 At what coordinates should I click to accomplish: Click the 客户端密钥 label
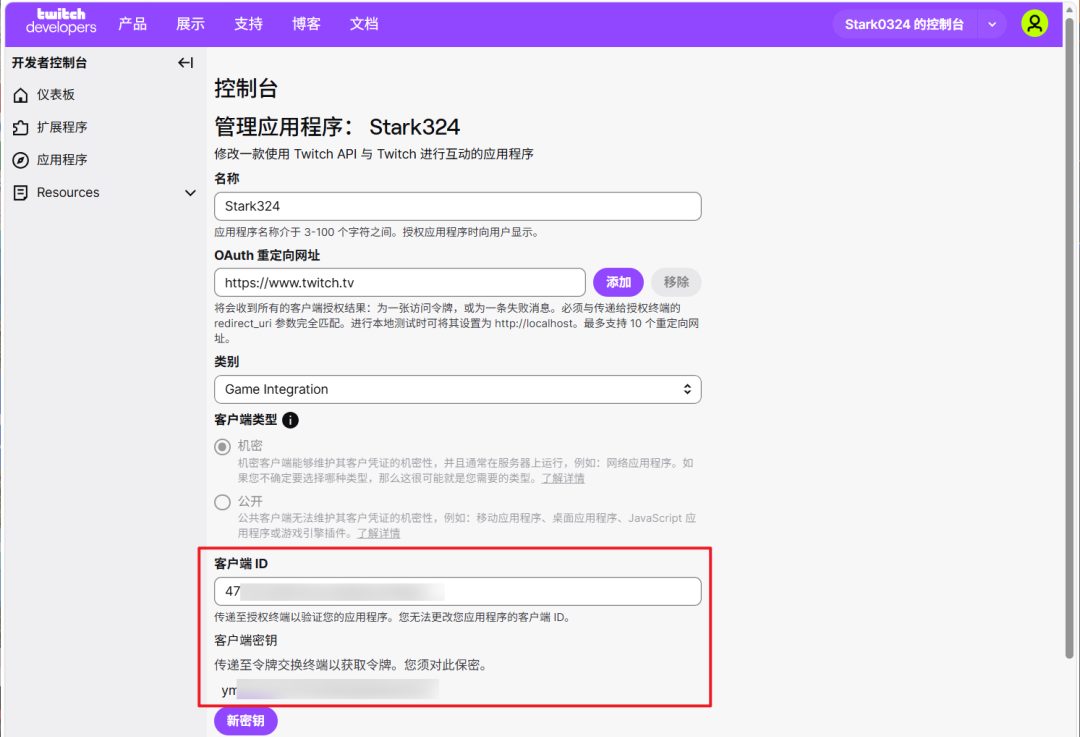245,641
